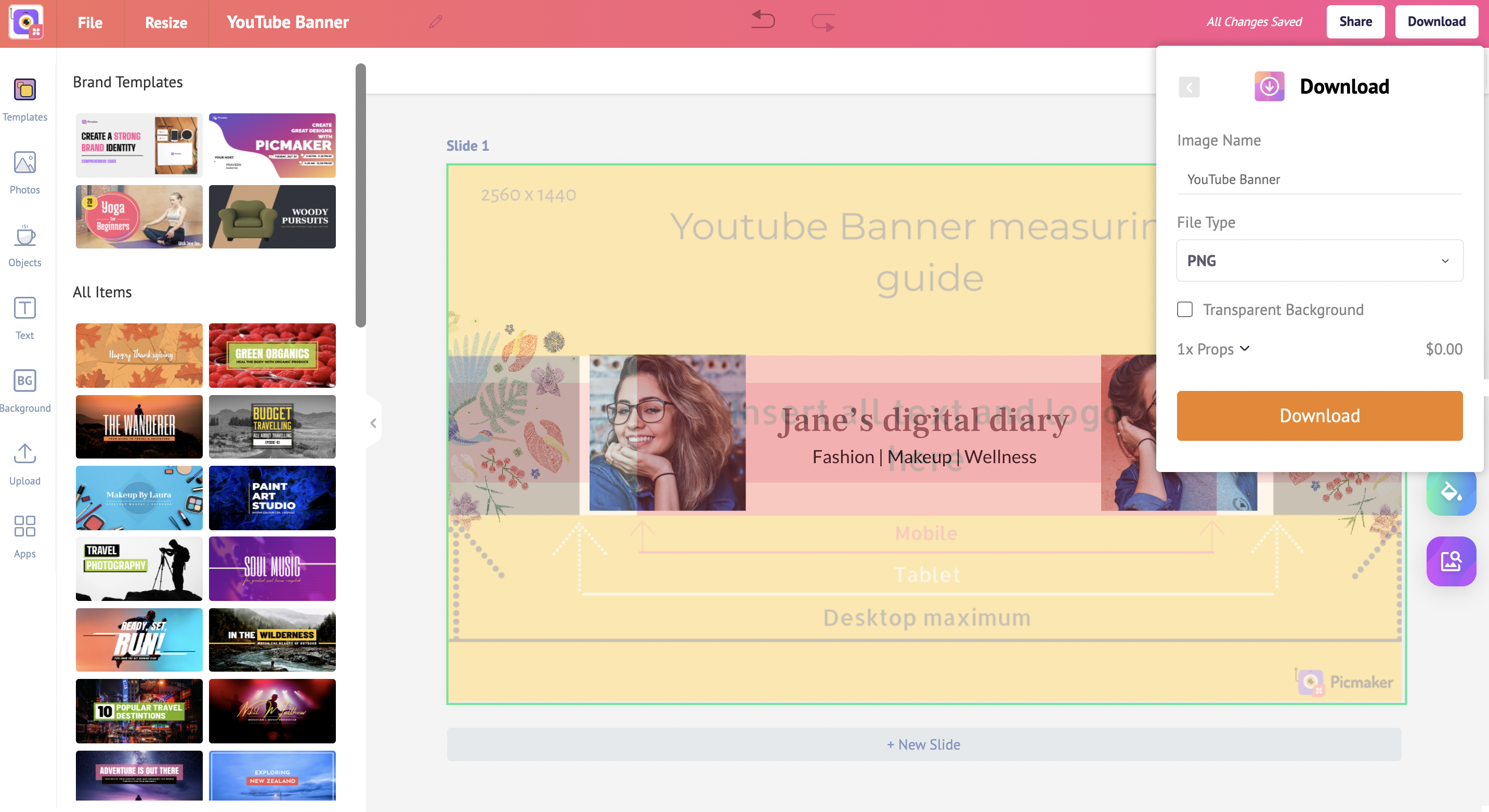Select The Wanderer template
The image size is (1489, 812).
pyautogui.click(x=139, y=426)
